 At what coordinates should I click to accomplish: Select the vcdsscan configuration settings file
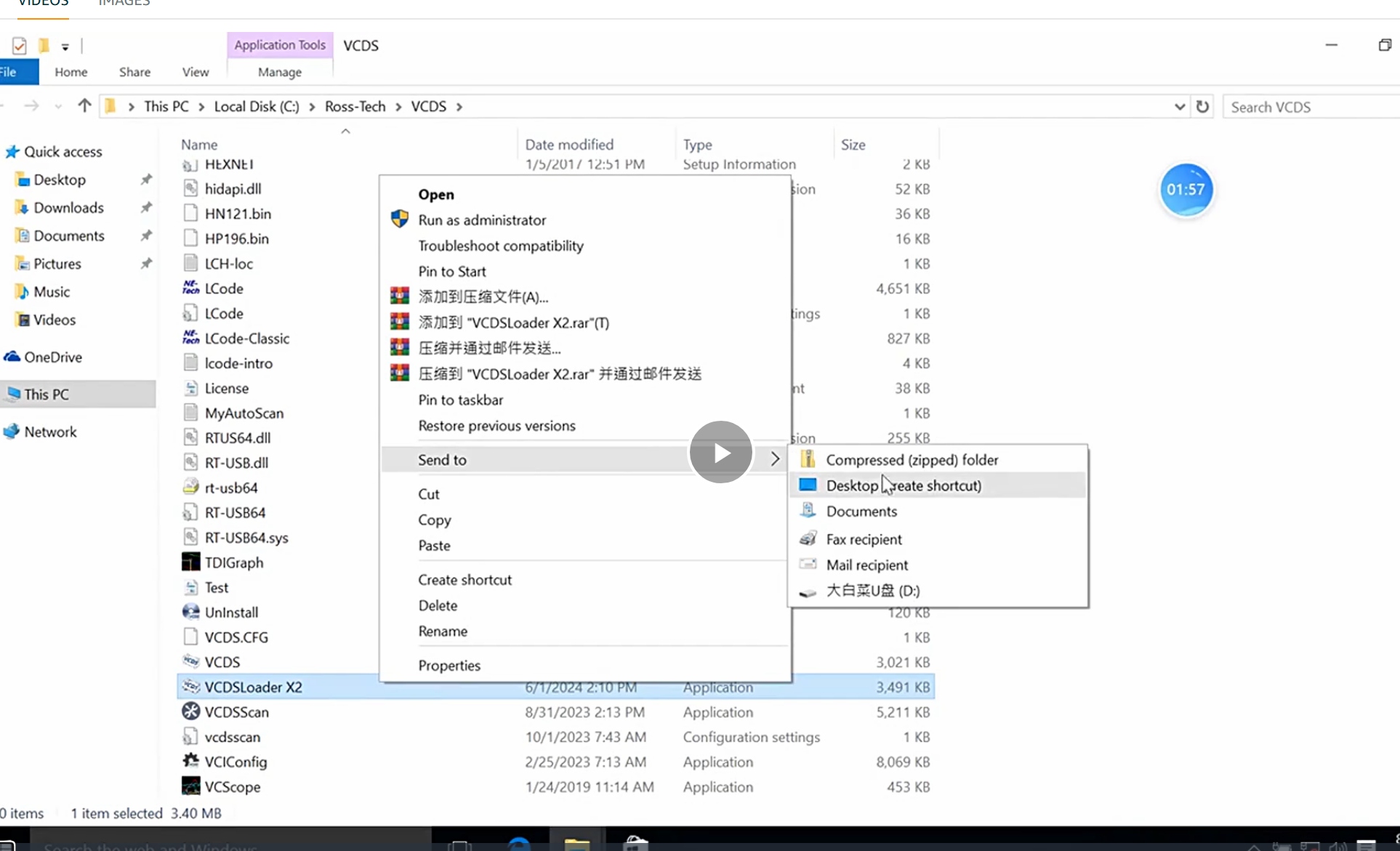click(x=556, y=737)
